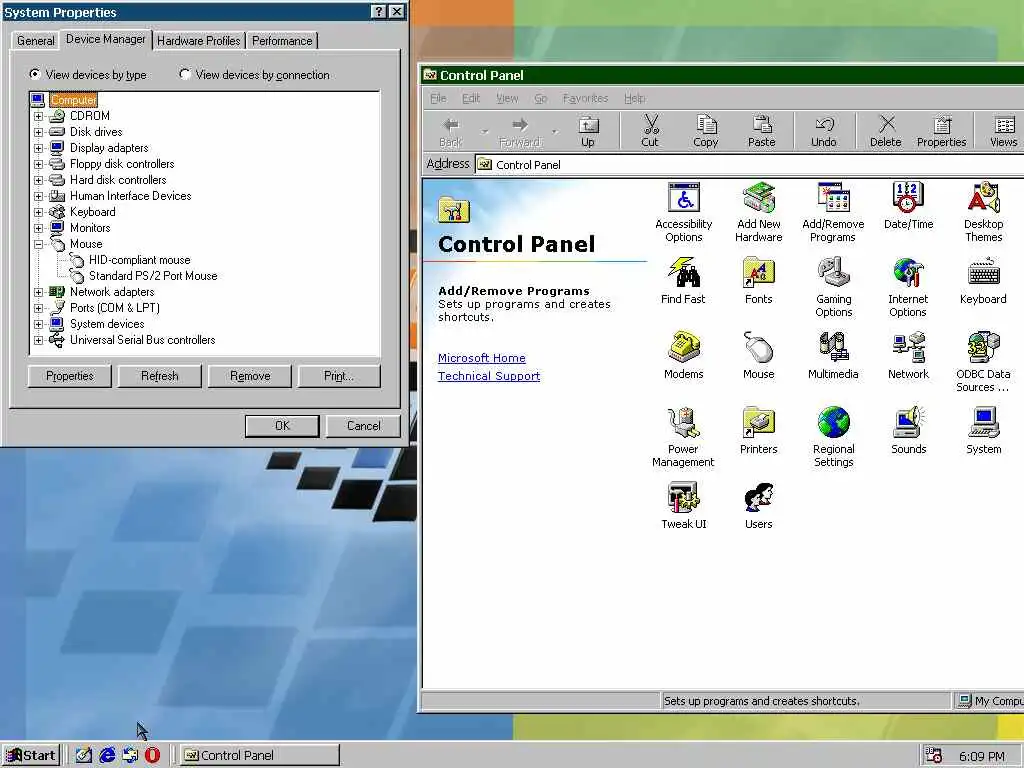The image size is (1024, 768).
Task: Follow the Microsoft Home link
Action: tap(481, 358)
